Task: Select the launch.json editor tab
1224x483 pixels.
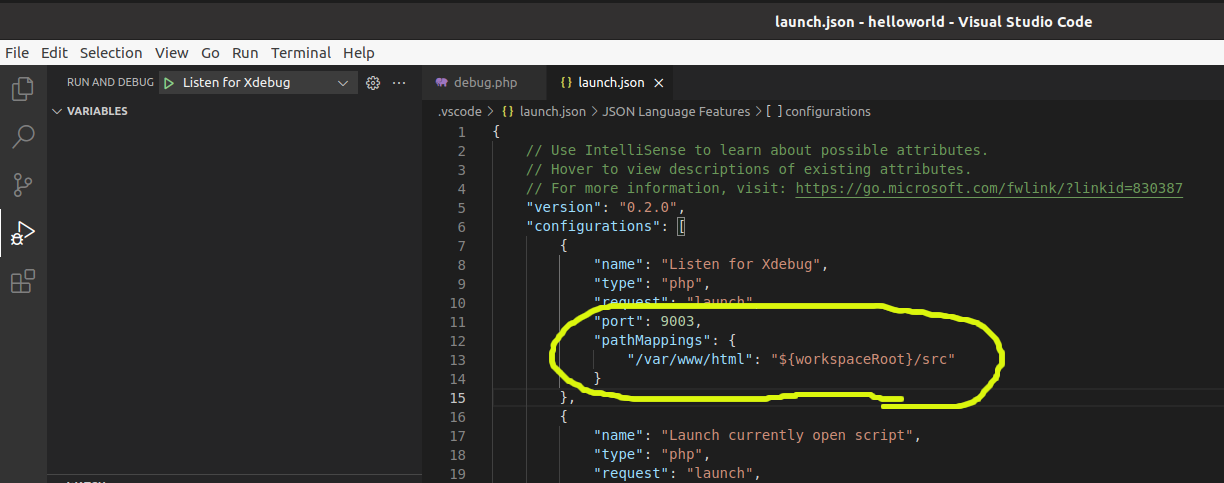Action: click(612, 83)
